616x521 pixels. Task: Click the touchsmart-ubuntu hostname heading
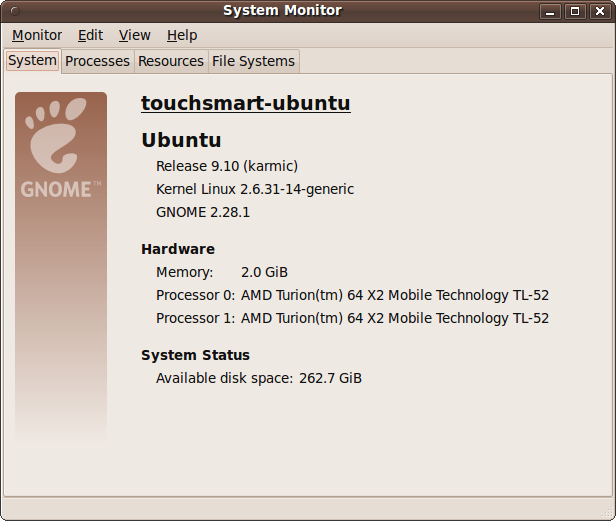(x=246, y=103)
